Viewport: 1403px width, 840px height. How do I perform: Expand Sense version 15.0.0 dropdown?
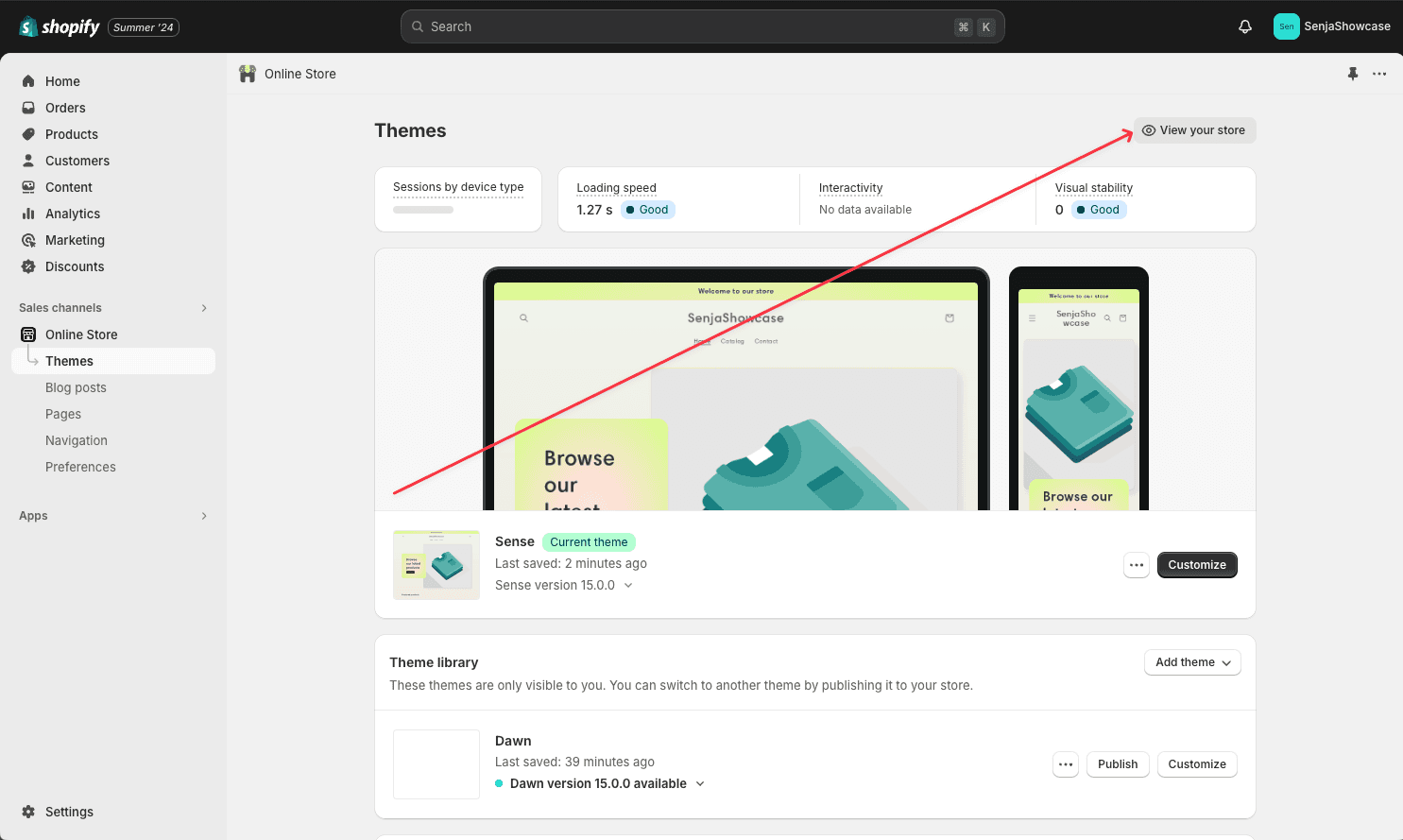pos(564,585)
